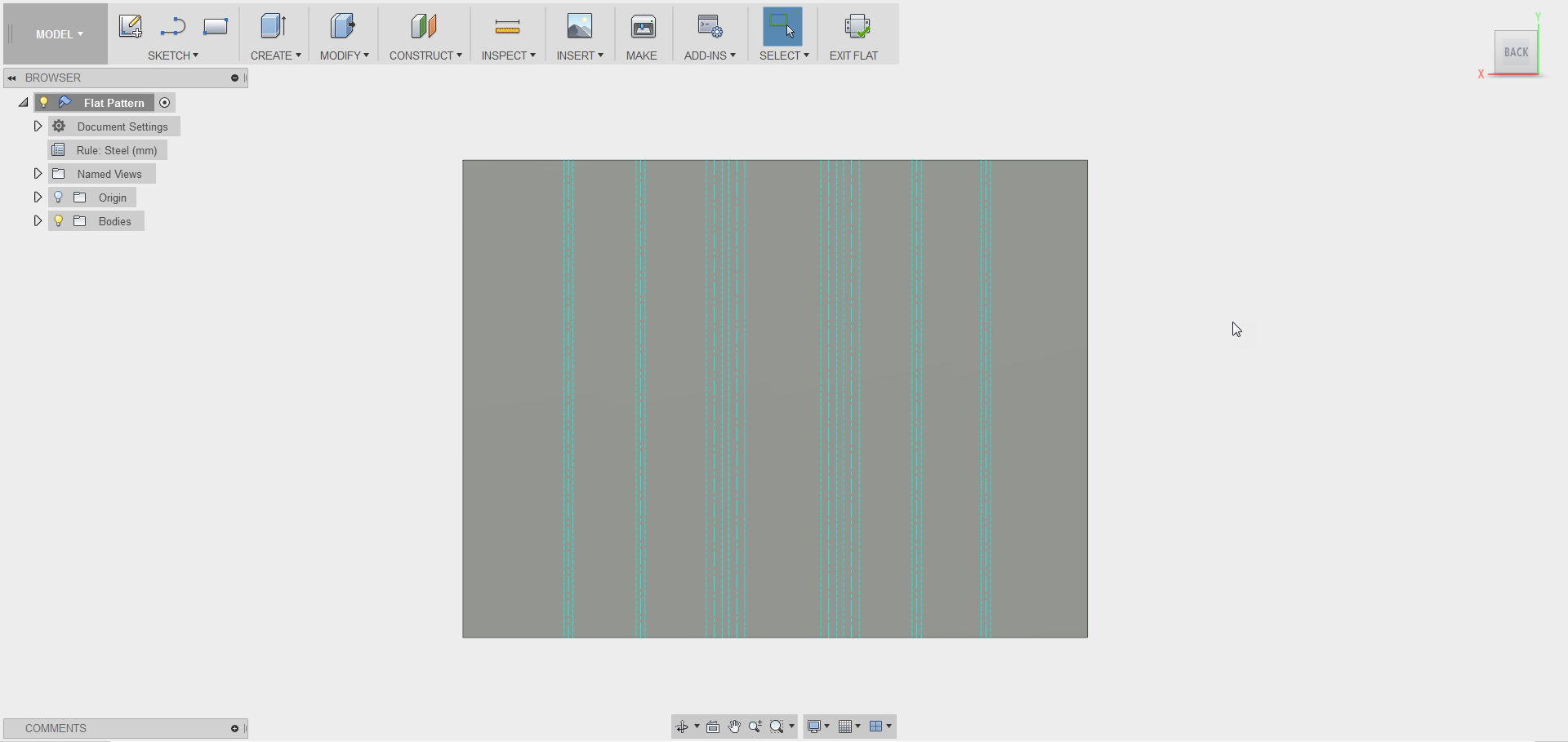Open the MODIFY menu
The width and height of the screenshot is (1568, 742).
(x=344, y=56)
